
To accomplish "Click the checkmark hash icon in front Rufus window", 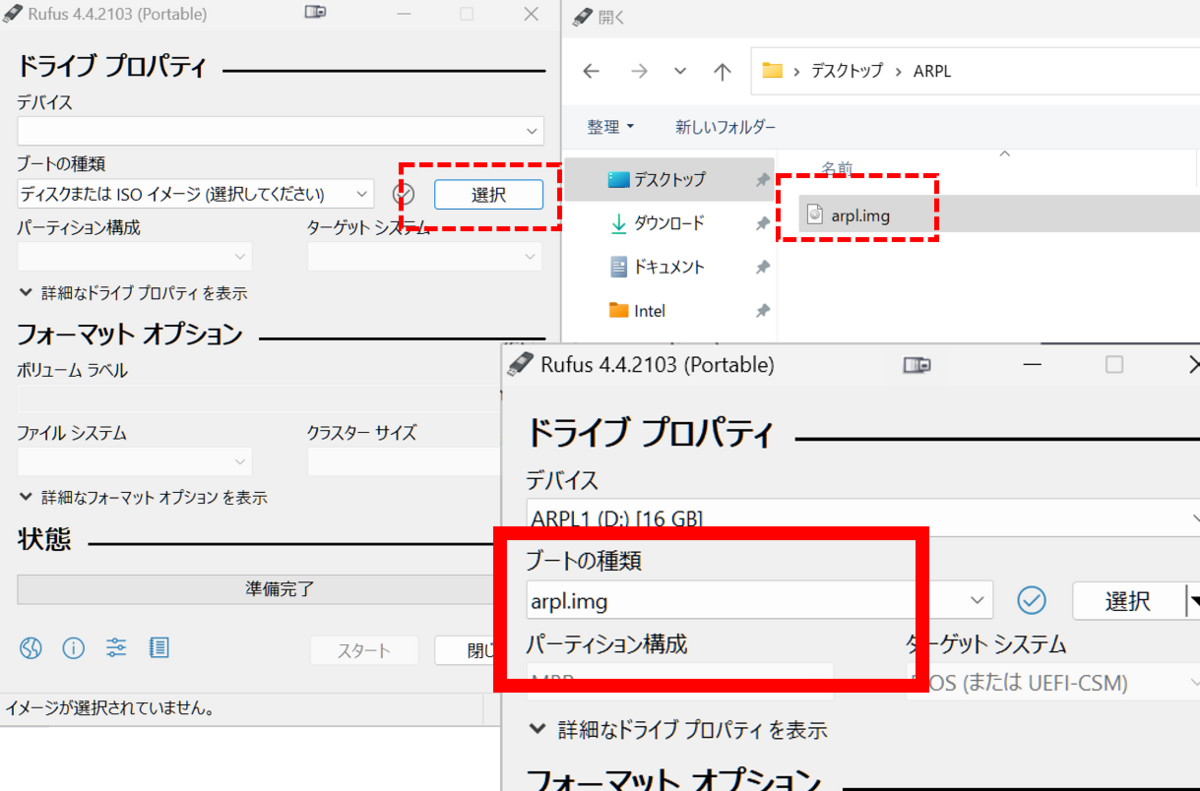I will coord(1031,600).
